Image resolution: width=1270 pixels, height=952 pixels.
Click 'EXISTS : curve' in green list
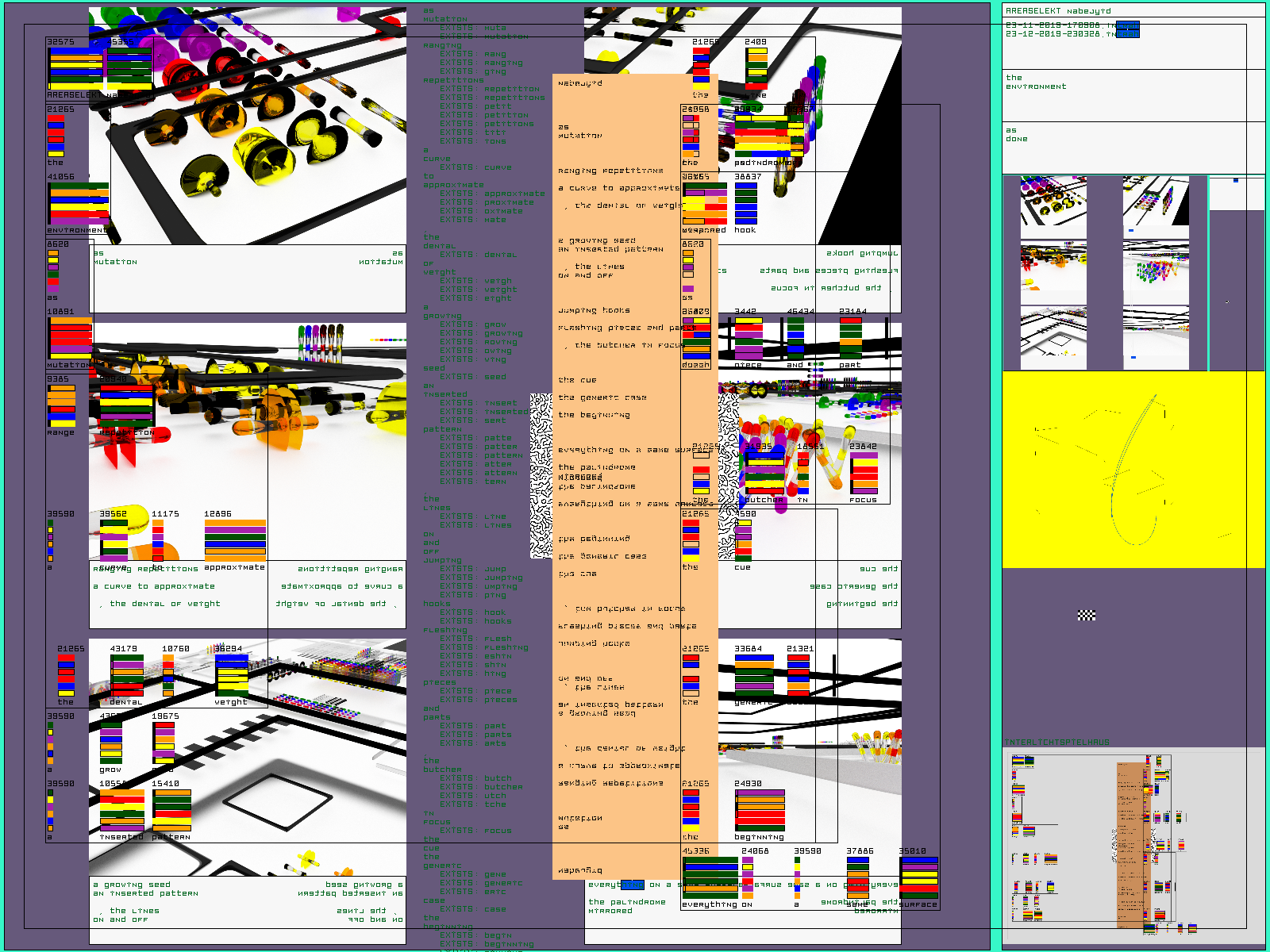(475, 167)
